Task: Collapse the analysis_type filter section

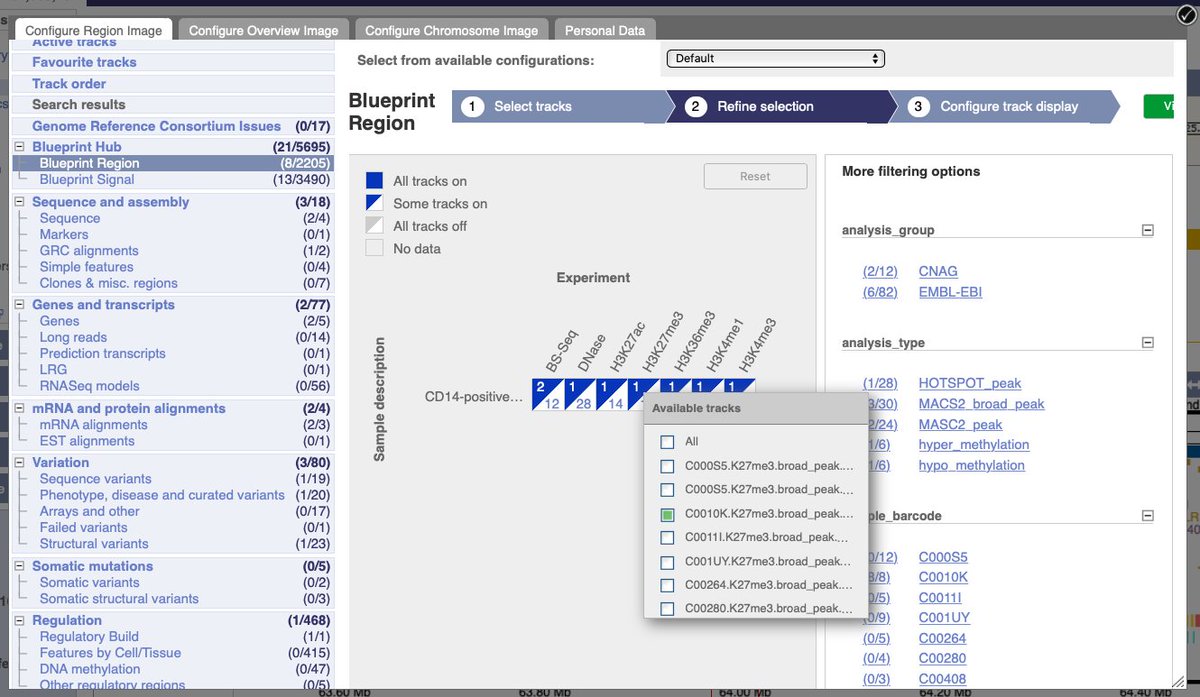Action: [x=1147, y=343]
